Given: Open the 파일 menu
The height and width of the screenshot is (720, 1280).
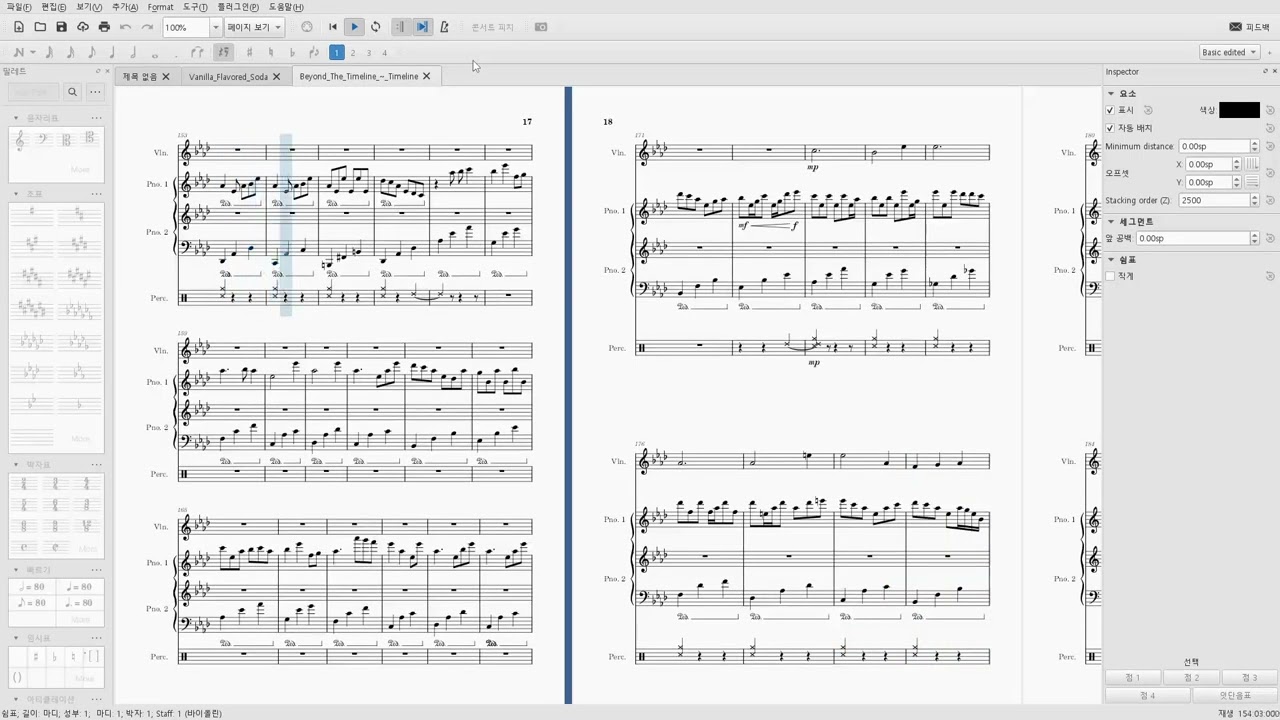Looking at the screenshot, I should point(18,7).
